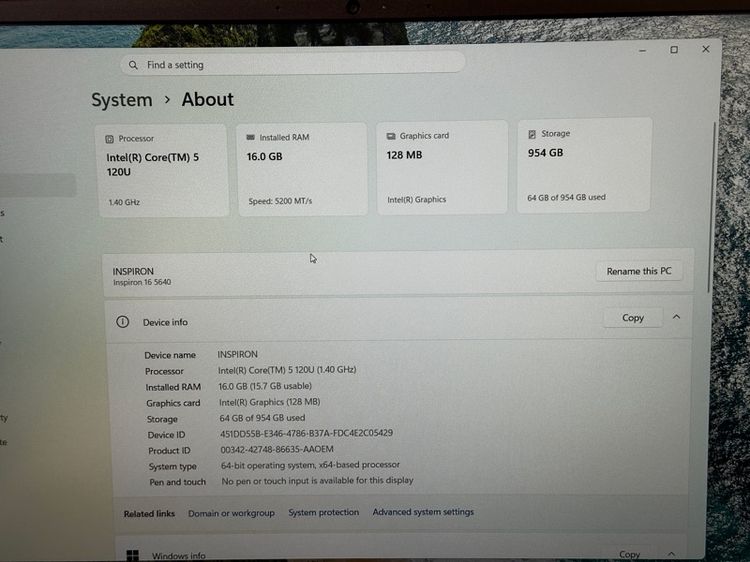Click the Device info circle icon
The height and width of the screenshot is (562, 750).
[x=122, y=322]
